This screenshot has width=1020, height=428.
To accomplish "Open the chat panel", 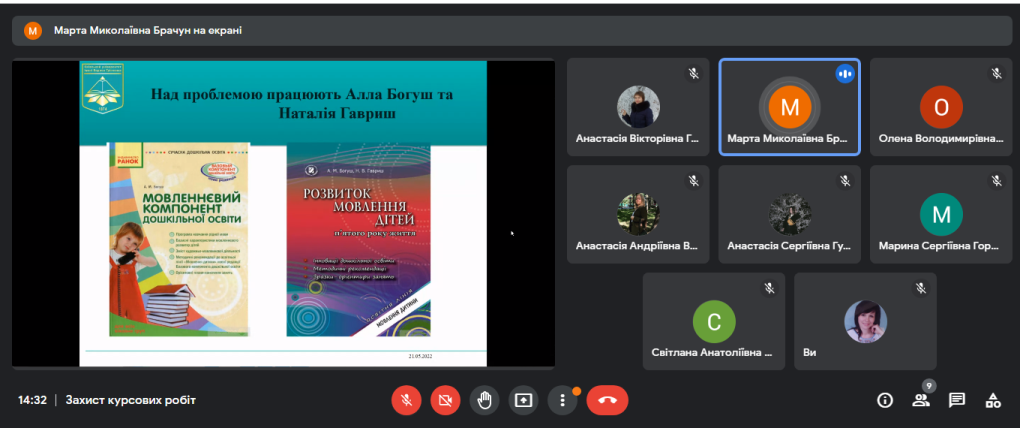I will (x=957, y=400).
